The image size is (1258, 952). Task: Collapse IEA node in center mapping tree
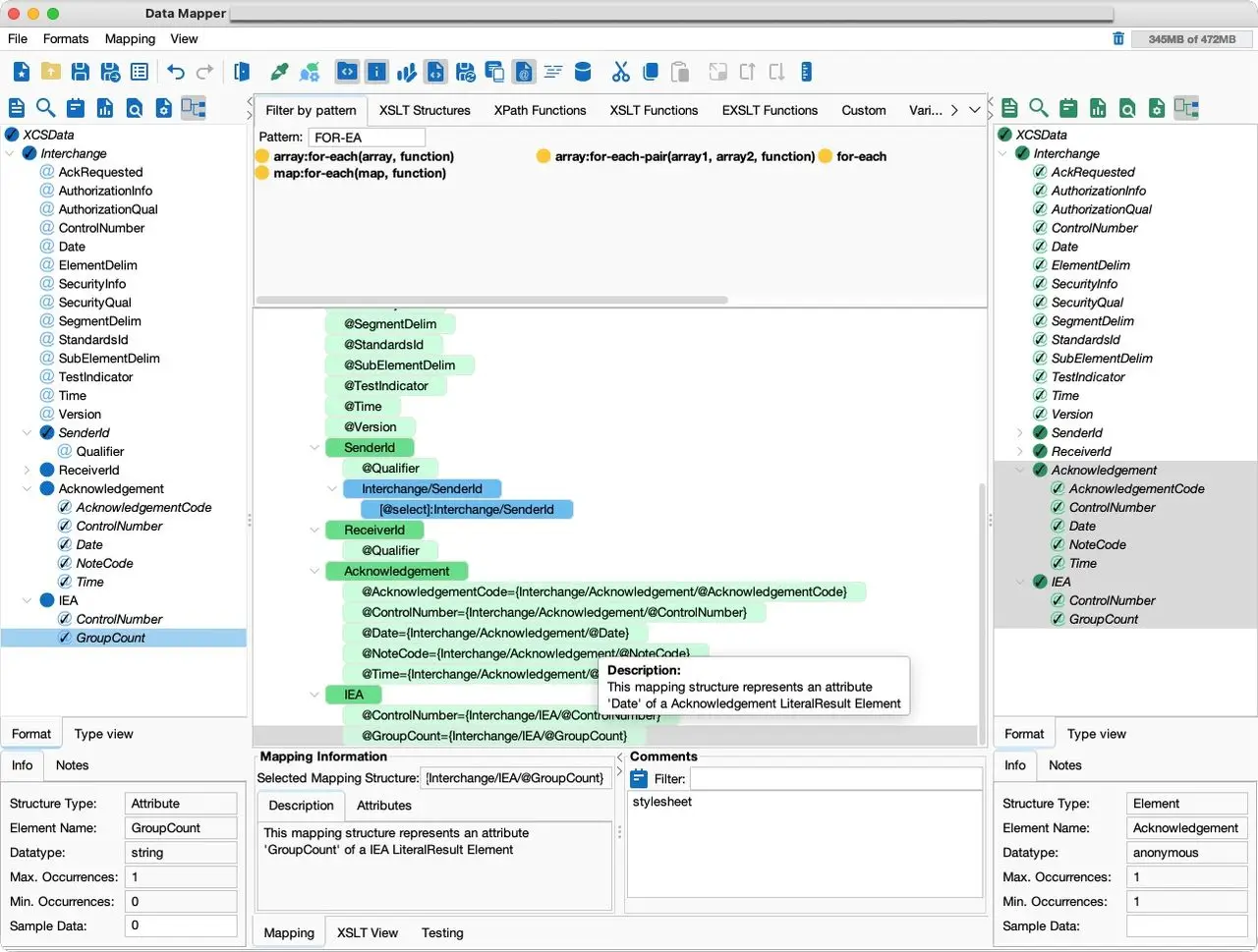click(x=314, y=695)
